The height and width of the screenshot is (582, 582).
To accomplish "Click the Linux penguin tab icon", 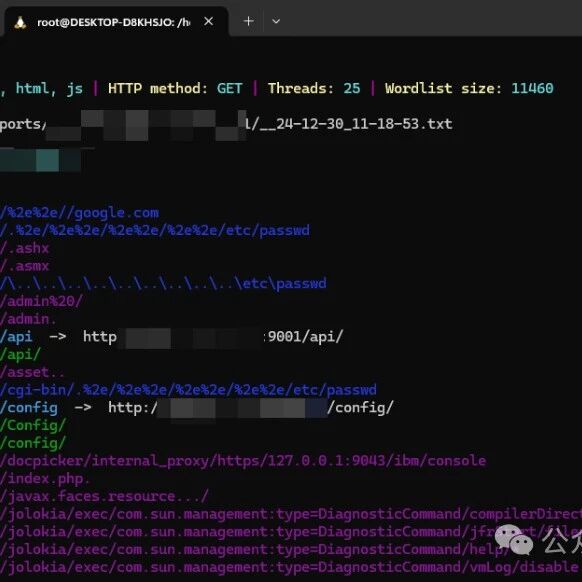I will pyautogui.click(x=20, y=22).
